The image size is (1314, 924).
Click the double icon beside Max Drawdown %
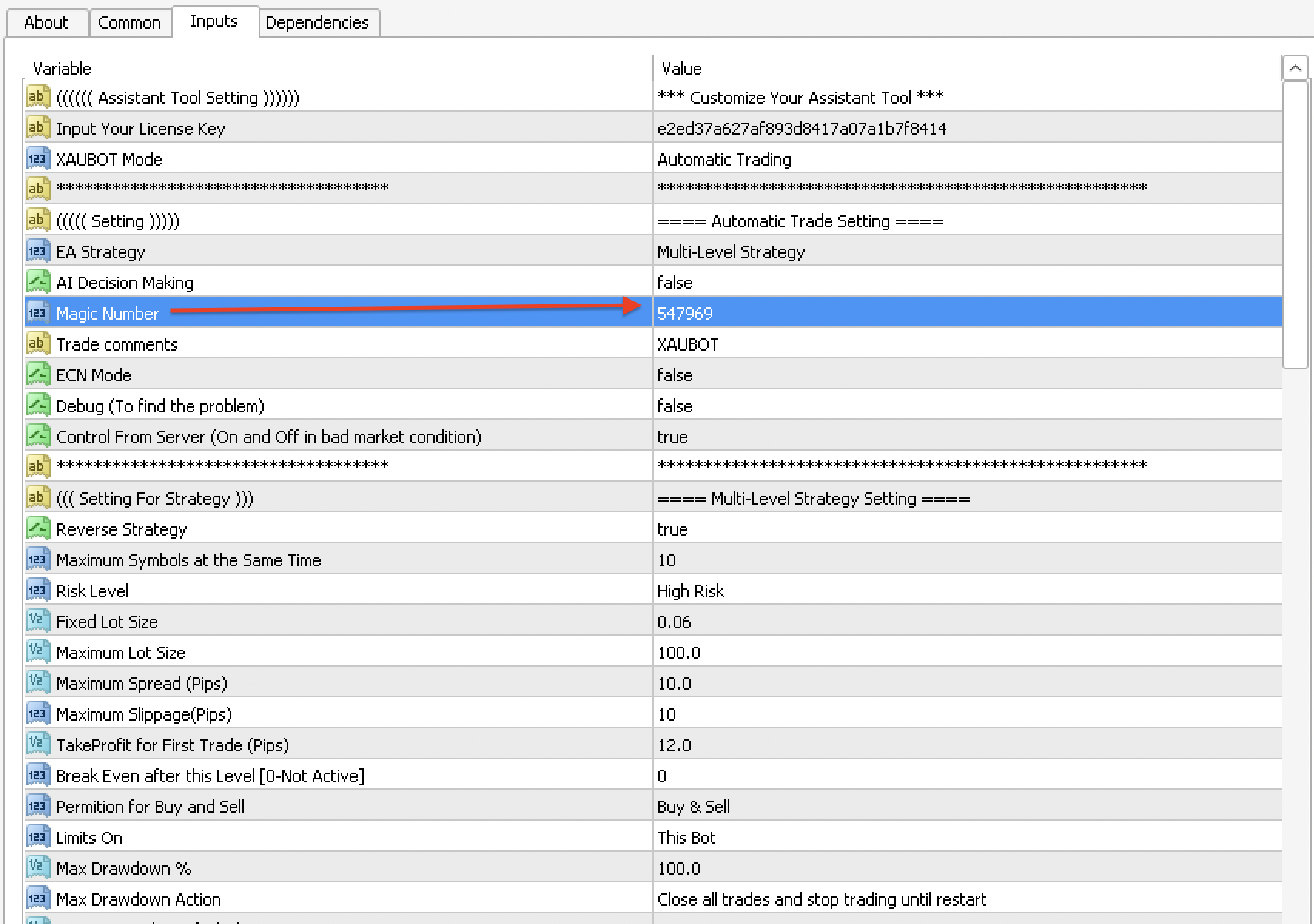click(38, 868)
